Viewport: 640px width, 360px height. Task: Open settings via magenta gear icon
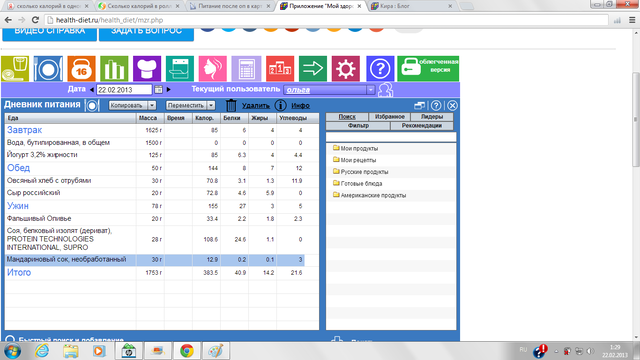tap(346, 69)
